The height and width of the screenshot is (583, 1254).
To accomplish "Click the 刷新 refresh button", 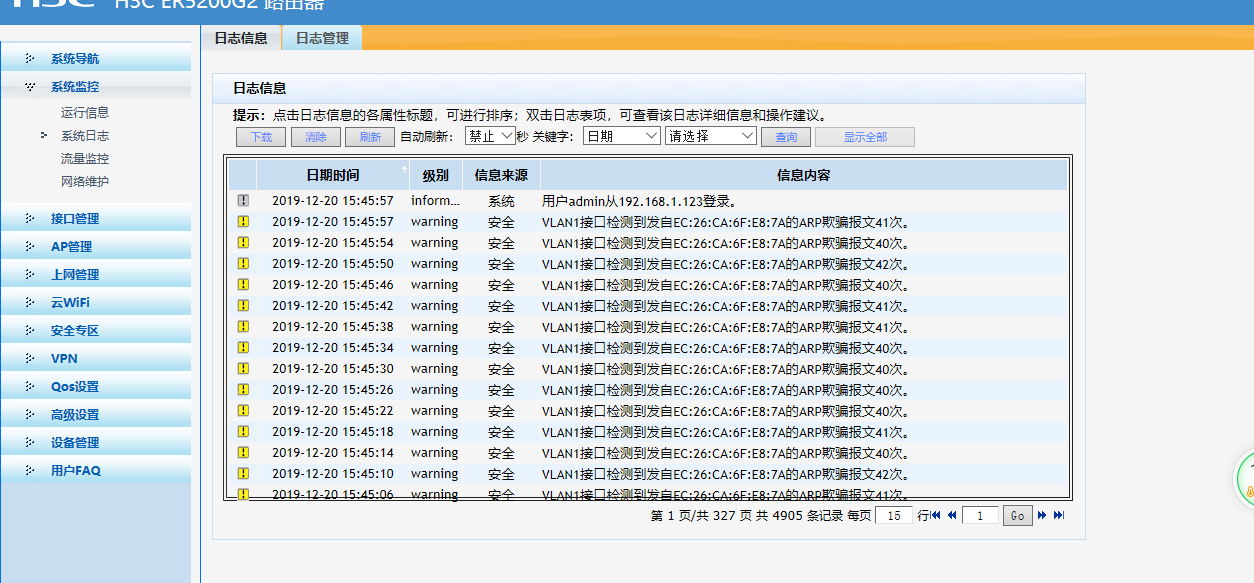I will [x=370, y=137].
